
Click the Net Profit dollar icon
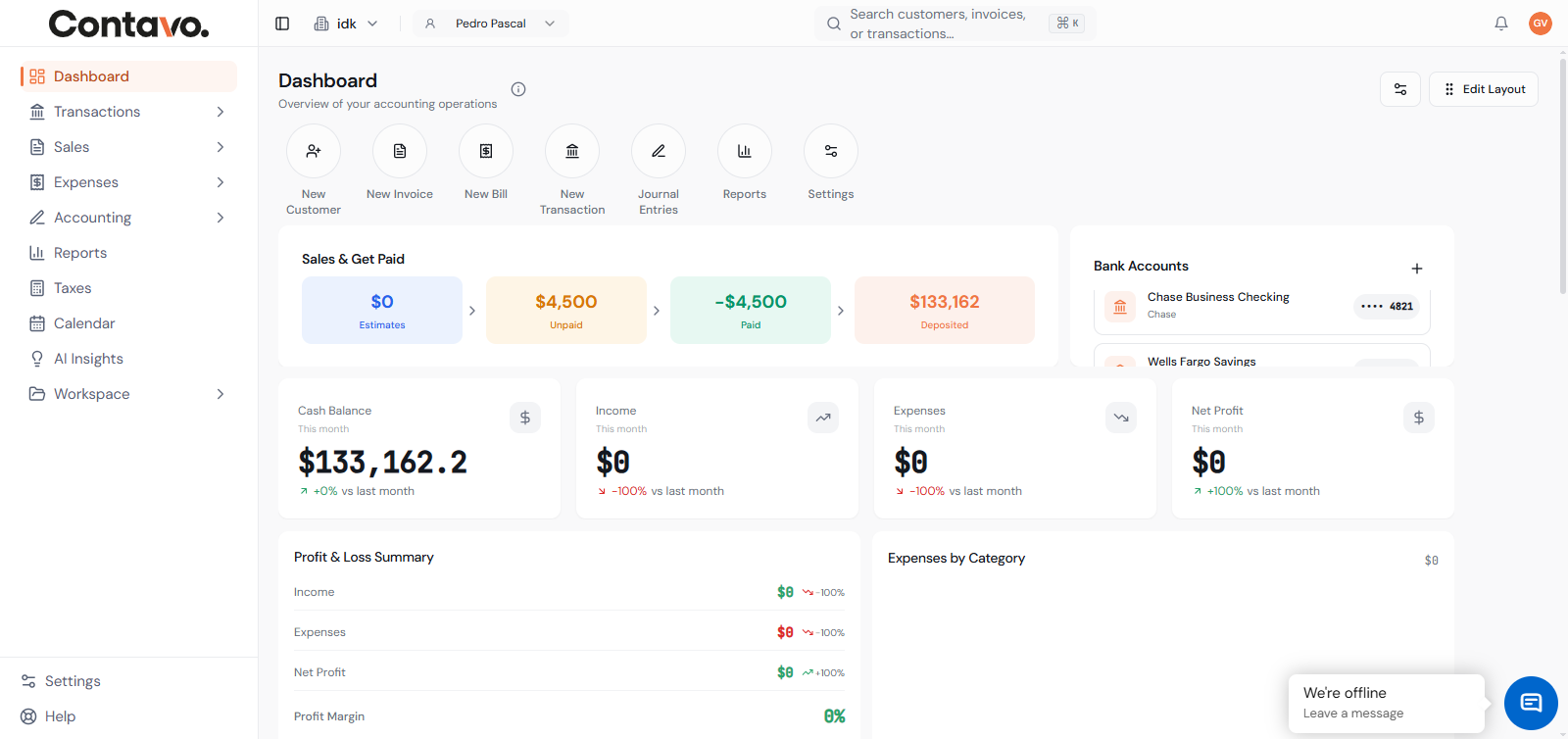pyautogui.click(x=1419, y=418)
